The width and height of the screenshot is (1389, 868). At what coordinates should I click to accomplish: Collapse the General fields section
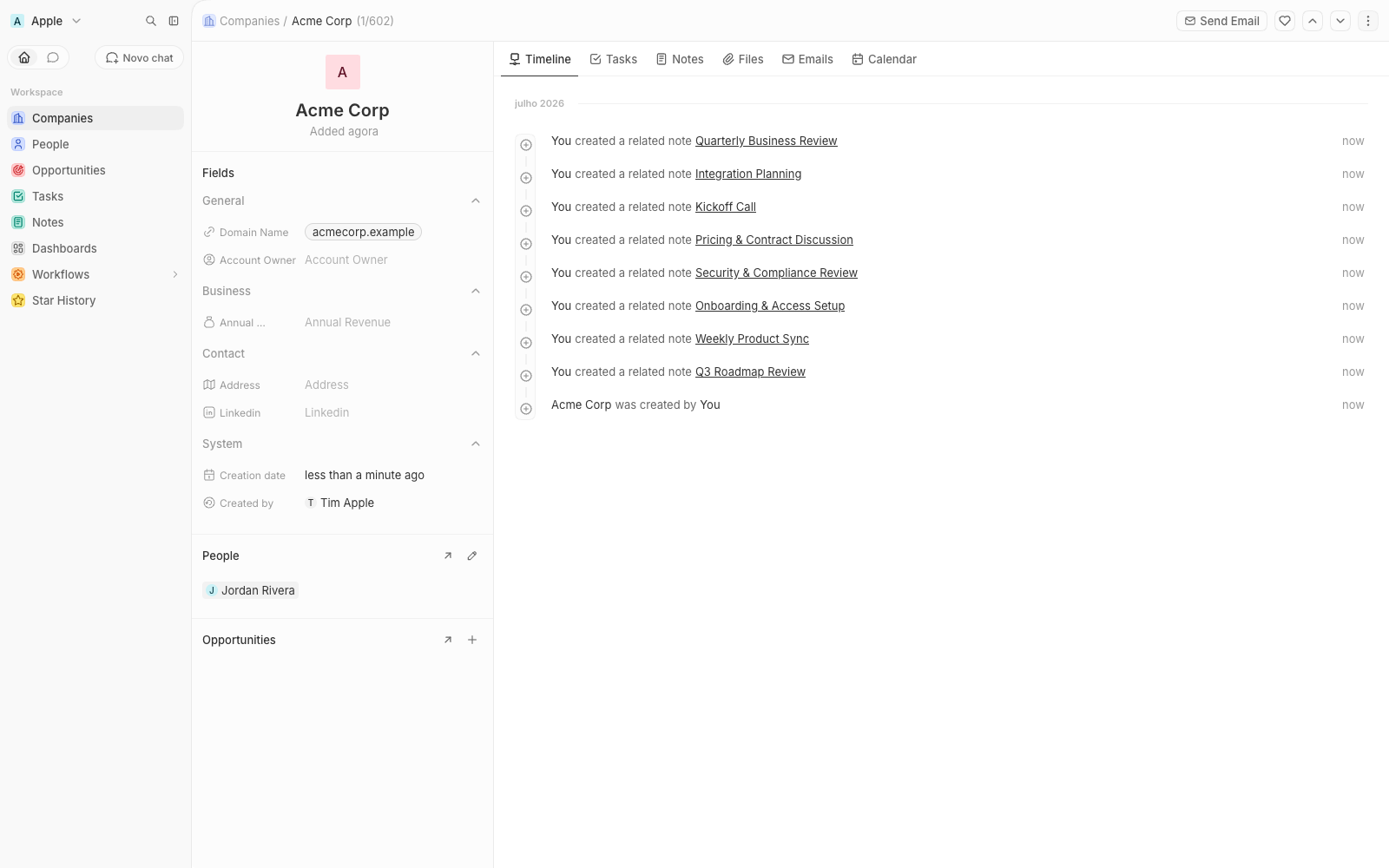(476, 201)
